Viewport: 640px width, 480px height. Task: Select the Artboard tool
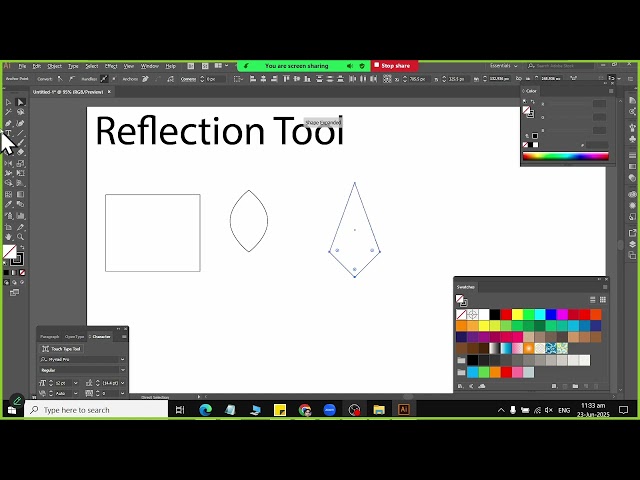(8, 227)
